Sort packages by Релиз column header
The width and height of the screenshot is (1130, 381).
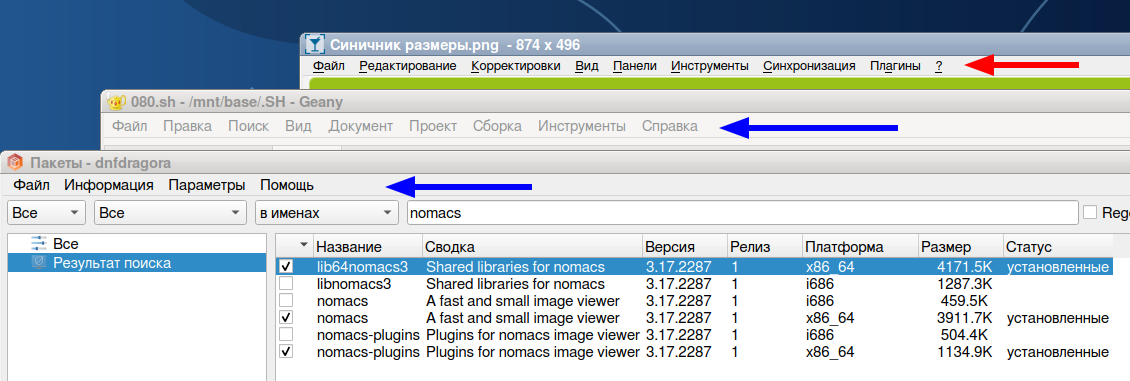[765, 247]
